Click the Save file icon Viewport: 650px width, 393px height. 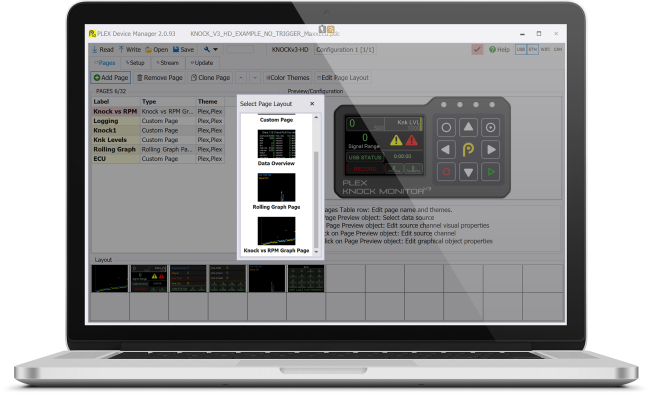click(176, 49)
